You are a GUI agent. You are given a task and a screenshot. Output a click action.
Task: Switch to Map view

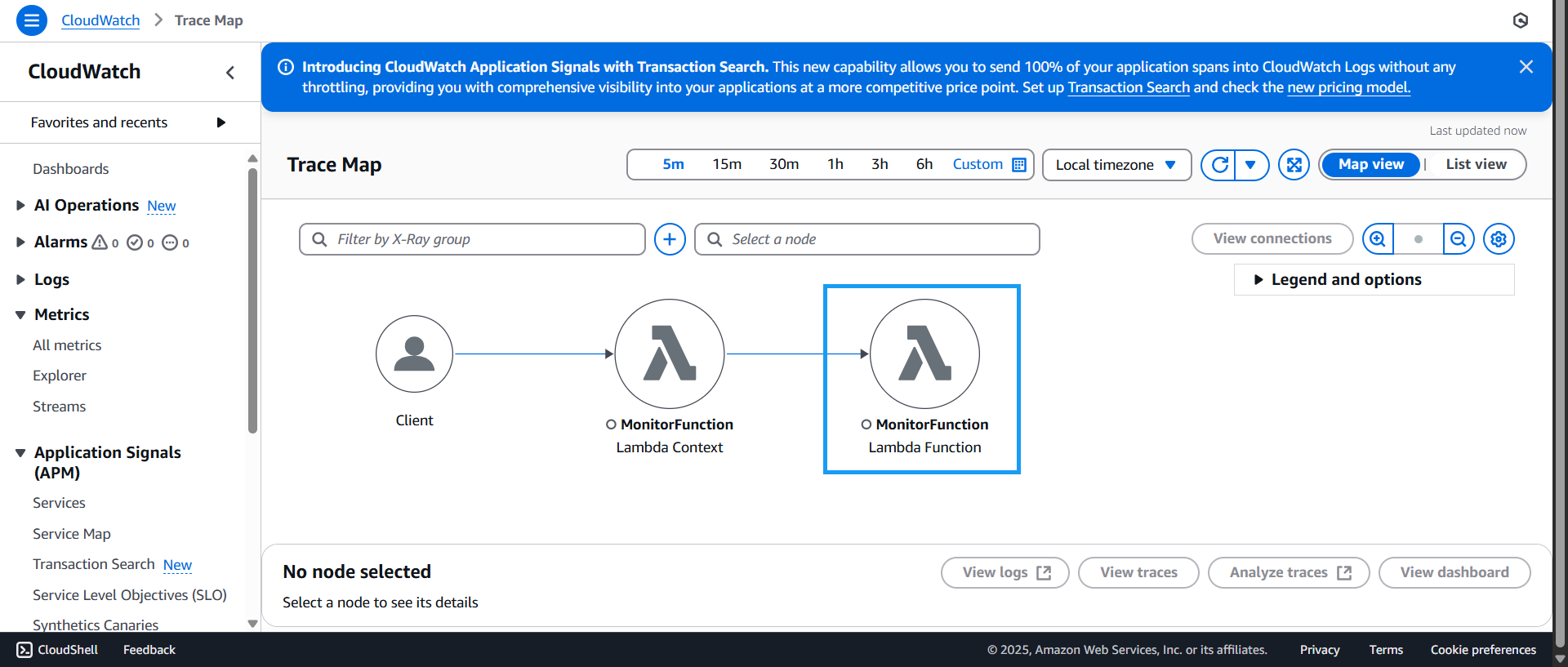pyautogui.click(x=1370, y=165)
